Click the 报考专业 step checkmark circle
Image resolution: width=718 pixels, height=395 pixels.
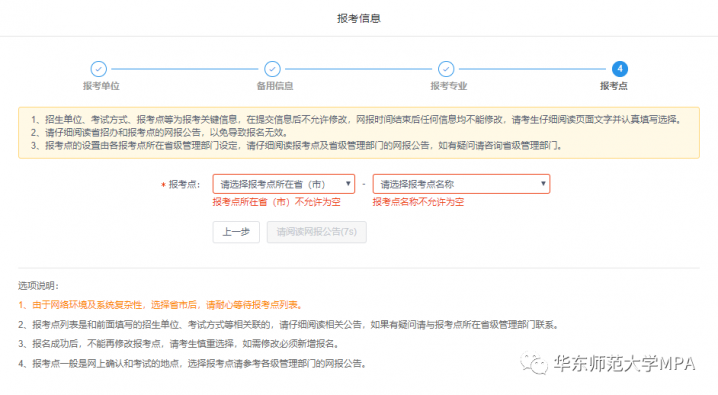point(446,69)
